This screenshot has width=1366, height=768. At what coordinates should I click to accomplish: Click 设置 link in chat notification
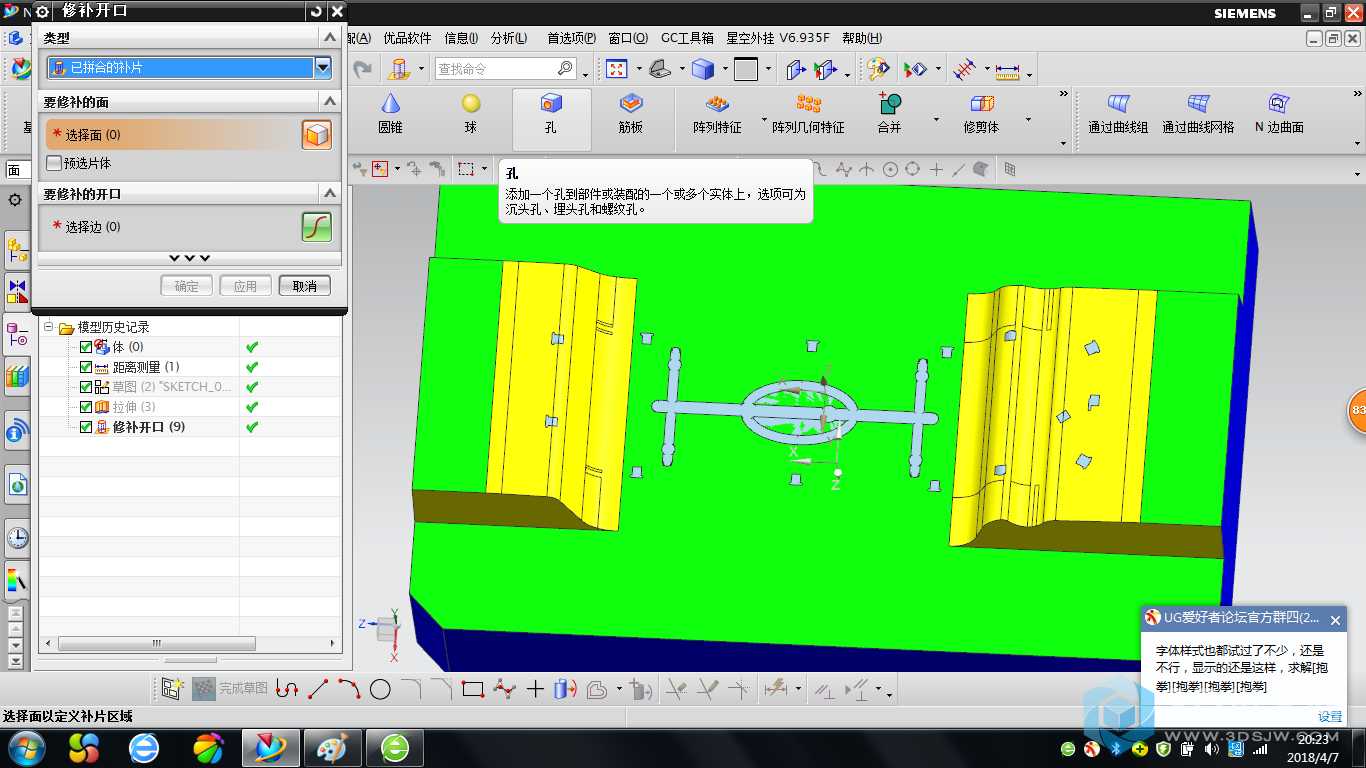click(1330, 716)
